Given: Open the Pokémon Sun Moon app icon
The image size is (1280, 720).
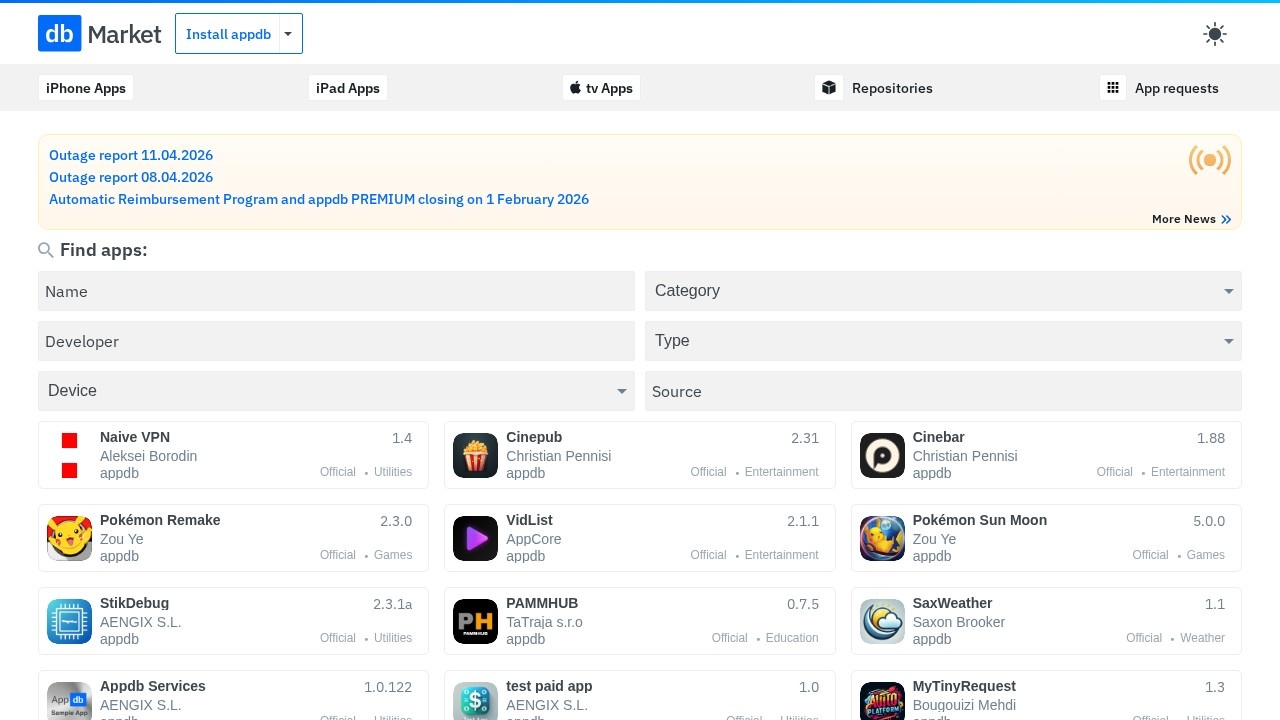Looking at the screenshot, I should 882,538.
